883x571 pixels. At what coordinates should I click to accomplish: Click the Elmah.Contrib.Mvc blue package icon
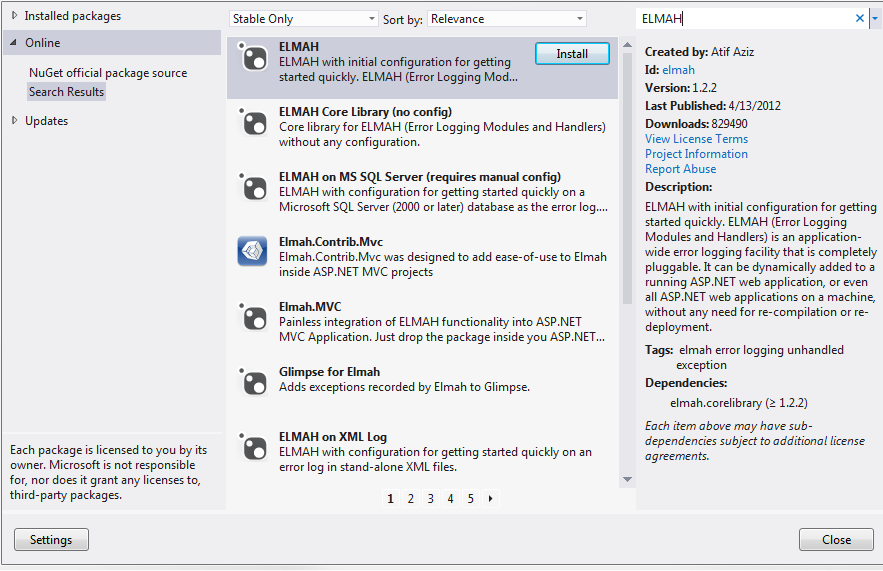tap(252, 251)
